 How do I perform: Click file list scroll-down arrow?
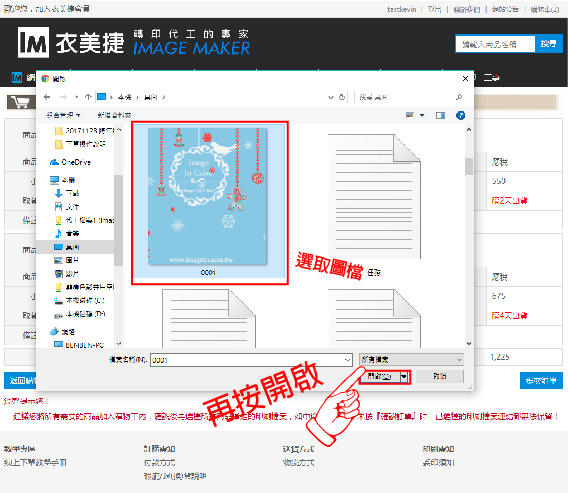click(469, 343)
